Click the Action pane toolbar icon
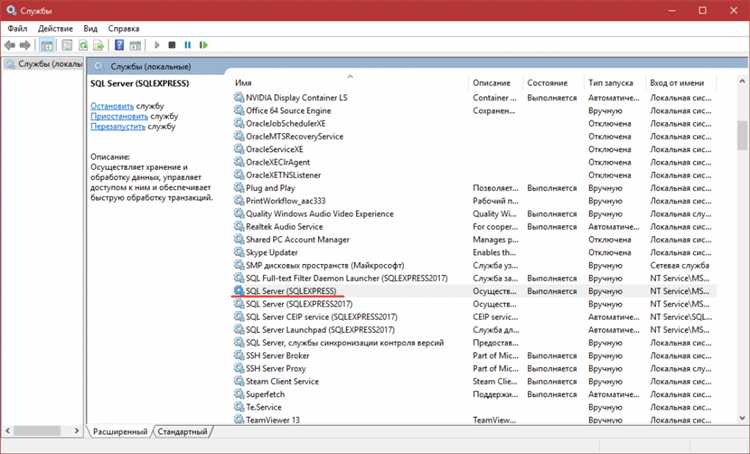The height and width of the screenshot is (454, 750). (135, 45)
